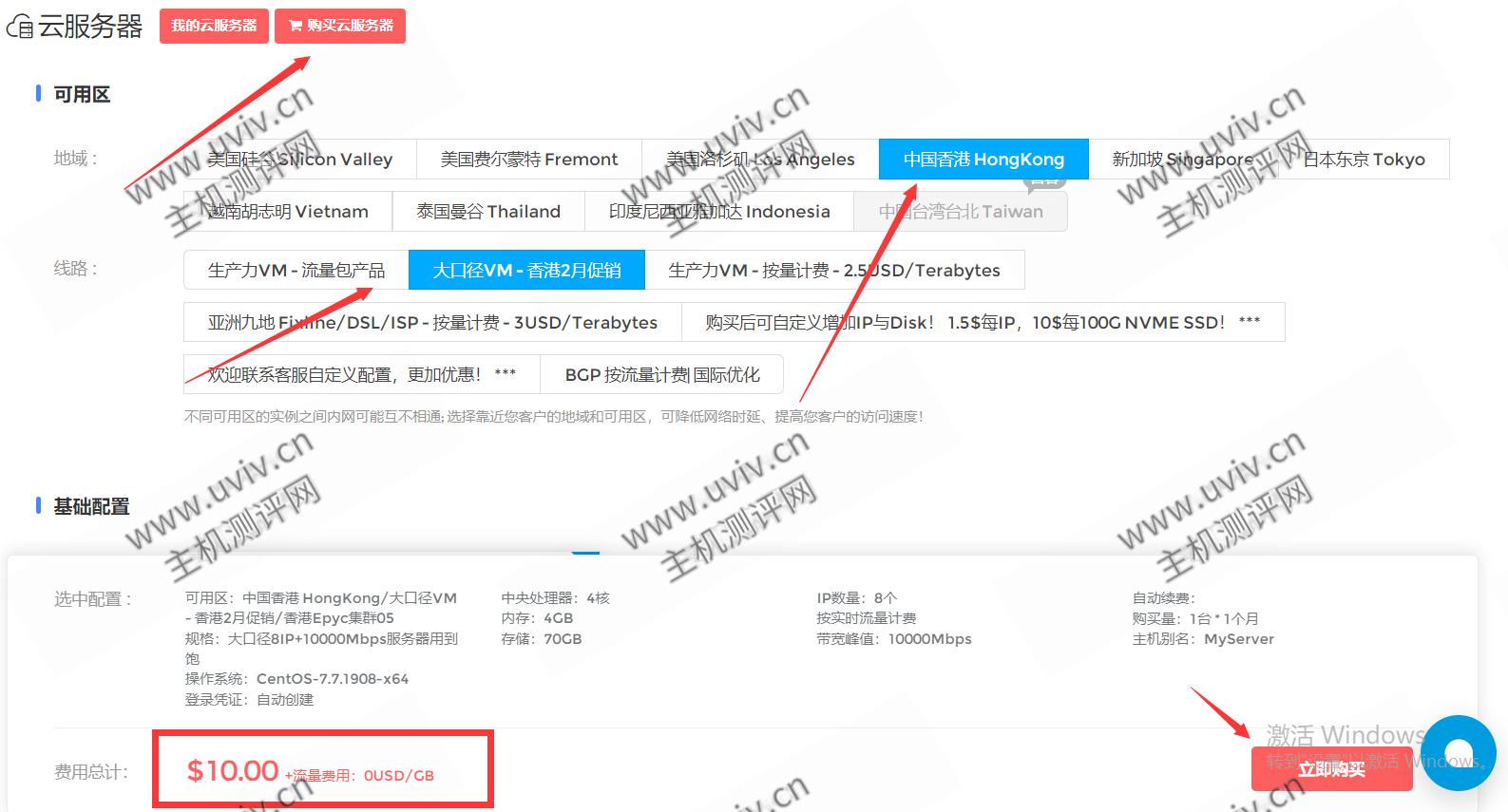Image resolution: width=1508 pixels, height=812 pixels.
Task: Click the disabled Taiwan region option
Action: (960, 212)
